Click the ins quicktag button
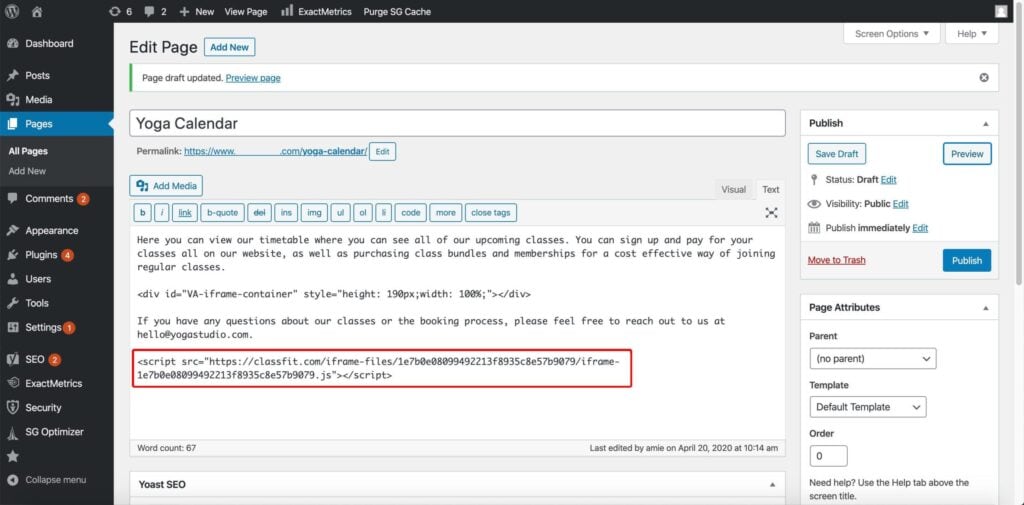Image resolution: width=1024 pixels, height=505 pixels. pos(286,212)
